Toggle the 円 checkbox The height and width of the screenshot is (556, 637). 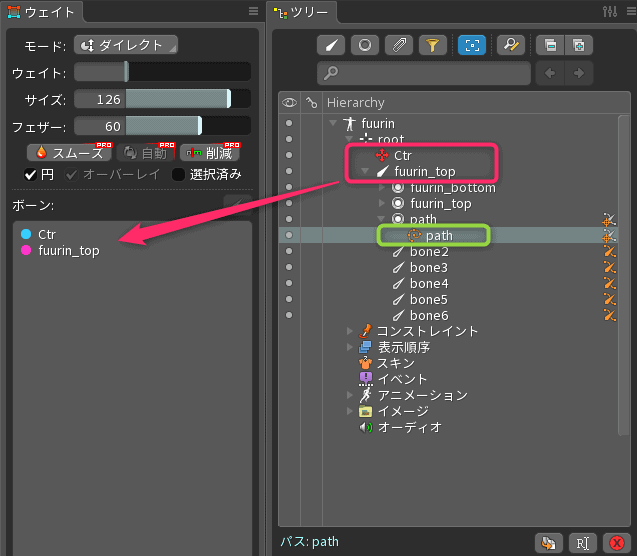point(31,174)
